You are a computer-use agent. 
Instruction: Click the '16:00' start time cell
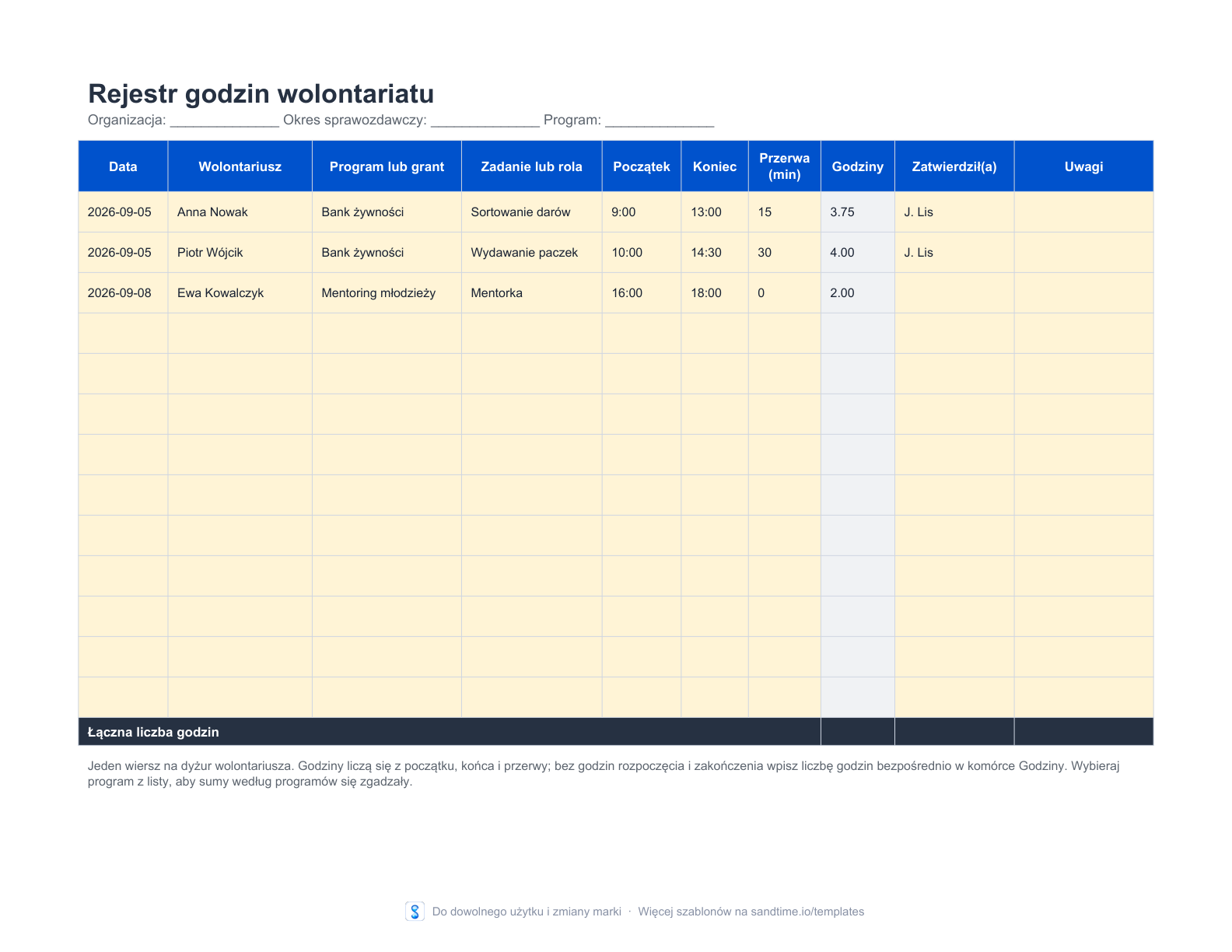642,292
